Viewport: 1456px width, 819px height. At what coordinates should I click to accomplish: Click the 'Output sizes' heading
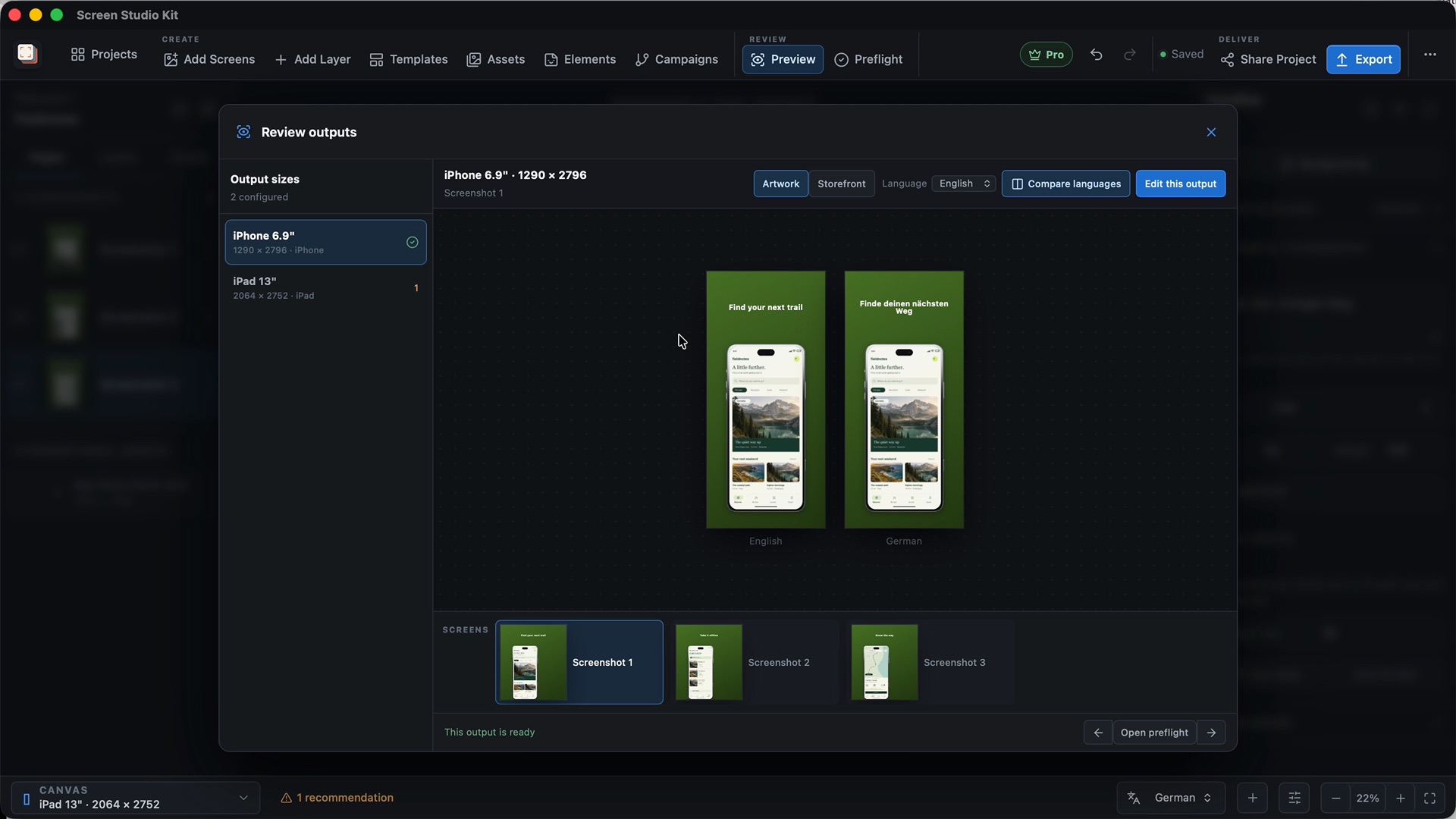[265, 179]
